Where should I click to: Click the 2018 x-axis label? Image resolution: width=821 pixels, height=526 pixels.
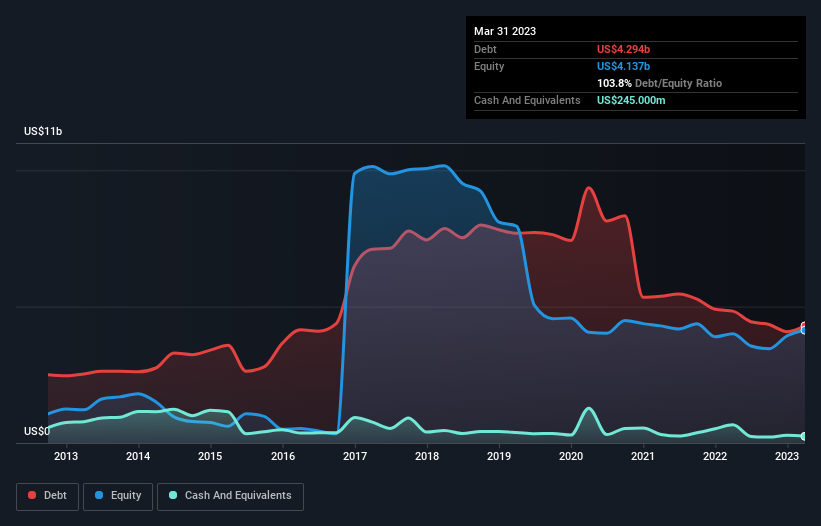tap(427, 456)
